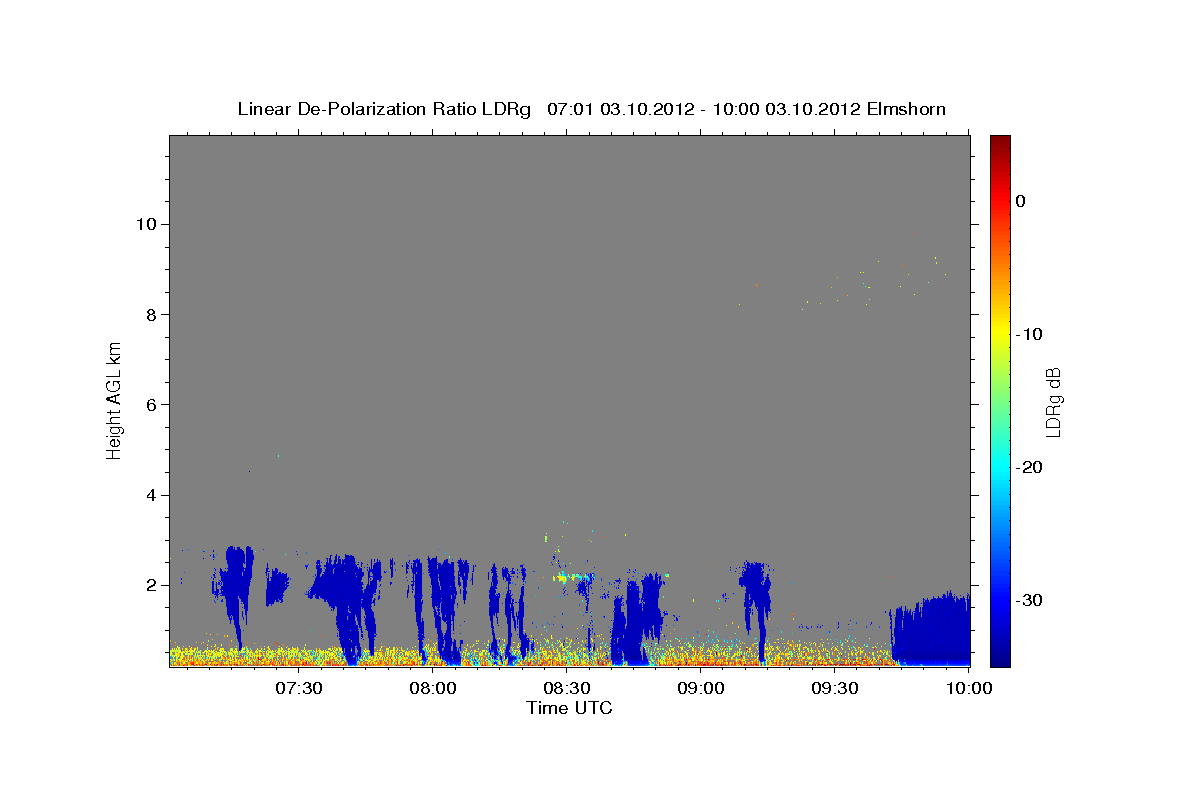Click the colorbar value '-10'
The width and height of the screenshot is (1200, 800).
(1029, 334)
